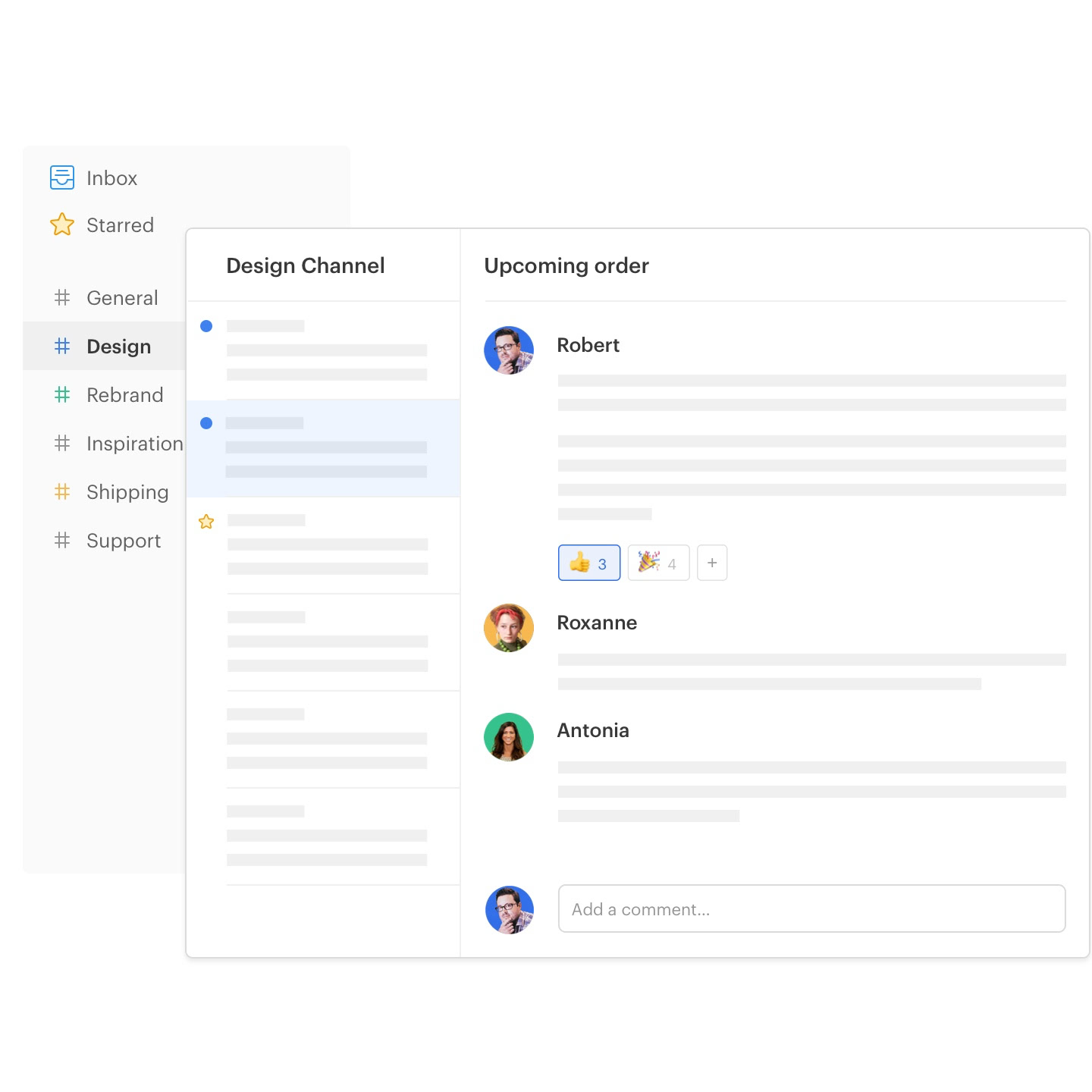This screenshot has width=1092, height=1092.
Task: Open the highlighted second thread in list
Action: click(x=324, y=448)
